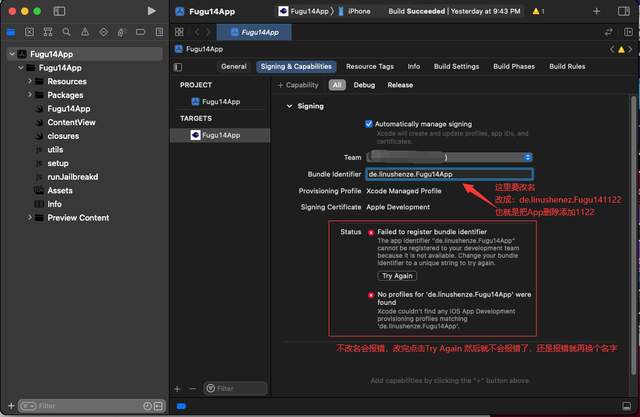This screenshot has width=640, height=417.
Task: Hide the project and targets list
Action: point(178,67)
